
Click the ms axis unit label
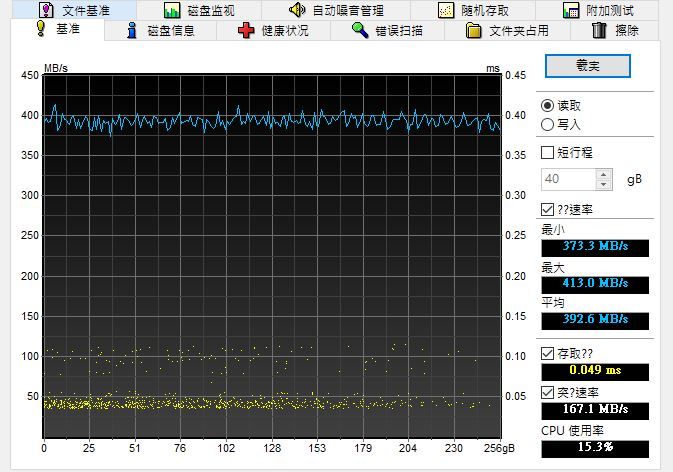tap(493, 69)
